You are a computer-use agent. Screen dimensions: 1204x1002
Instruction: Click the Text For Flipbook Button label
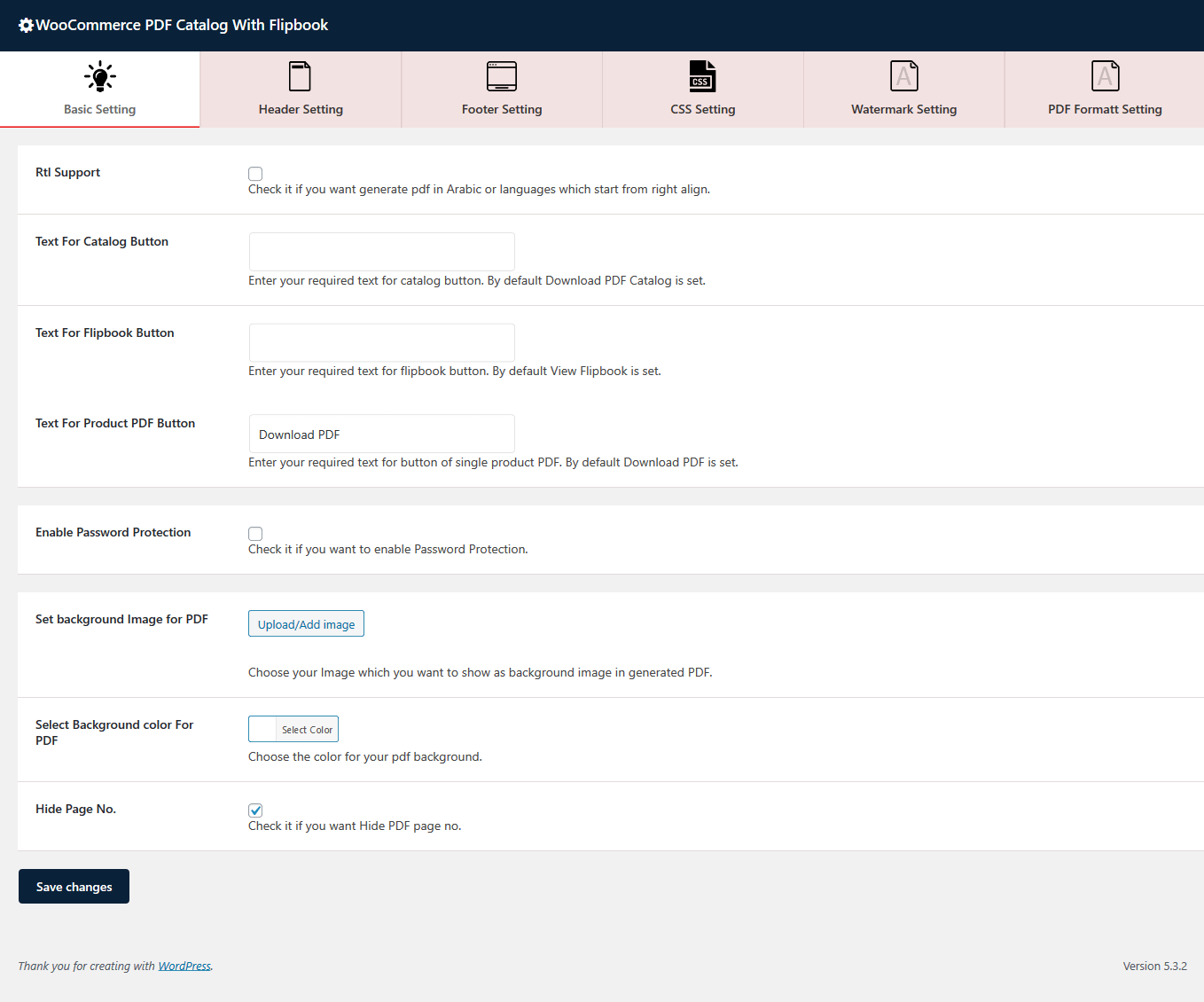coord(105,333)
